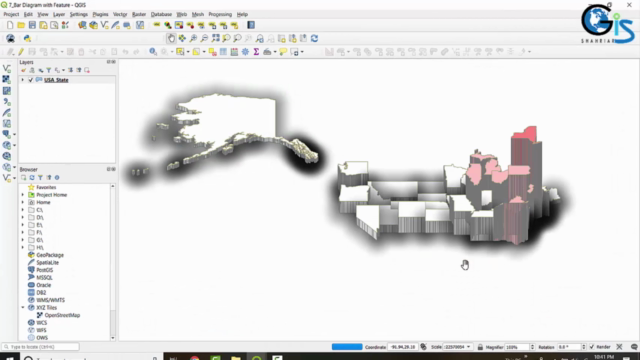Select Favorites in the Browser panel
This screenshot has width=640, height=360.
tap(46, 187)
